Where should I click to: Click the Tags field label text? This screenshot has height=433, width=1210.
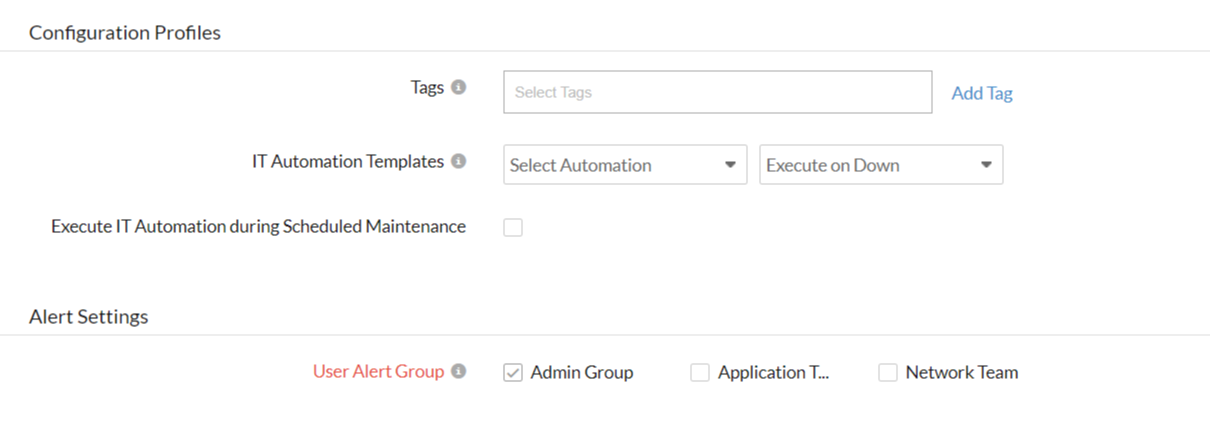427,87
